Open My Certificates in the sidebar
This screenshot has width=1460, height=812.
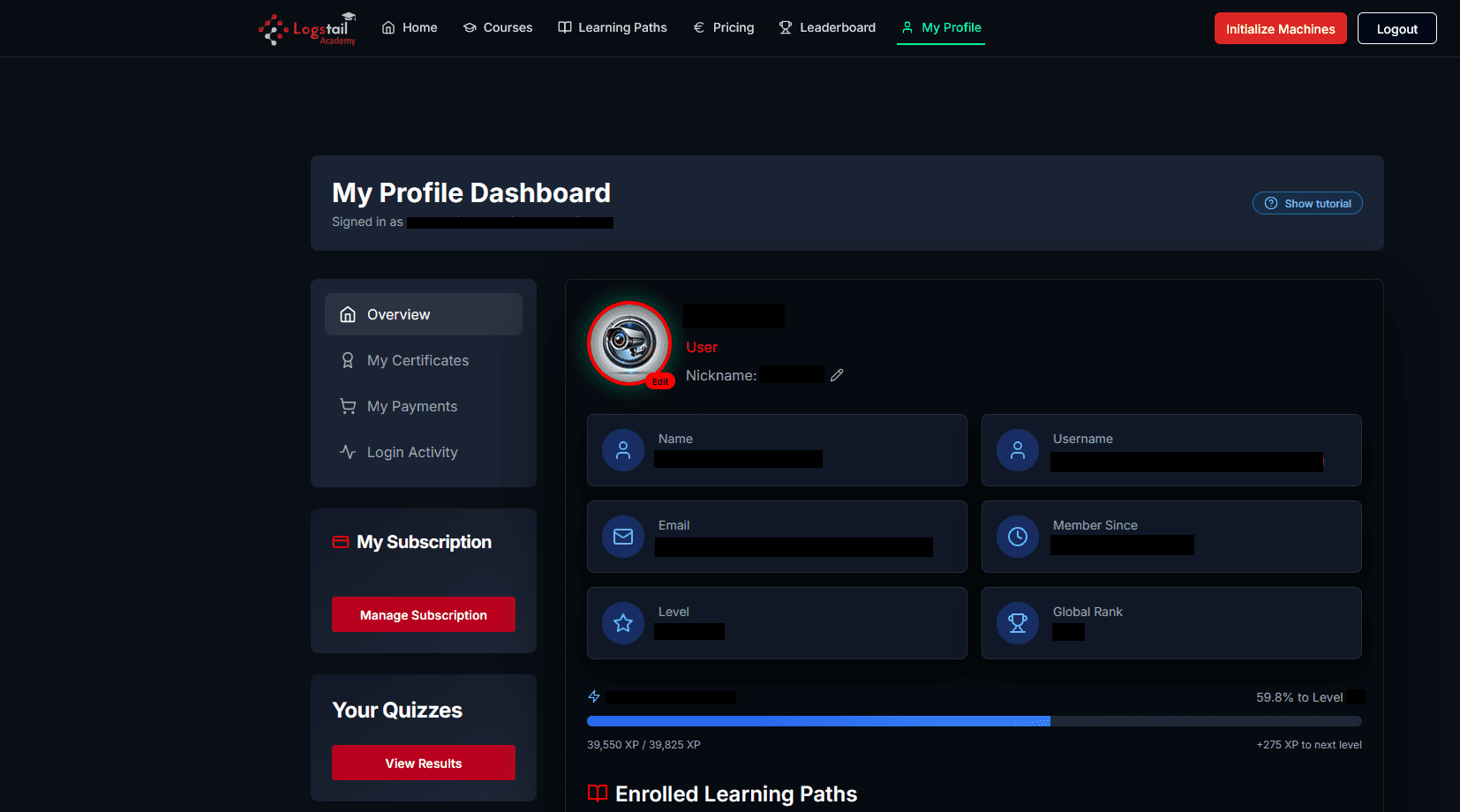(424, 360)
